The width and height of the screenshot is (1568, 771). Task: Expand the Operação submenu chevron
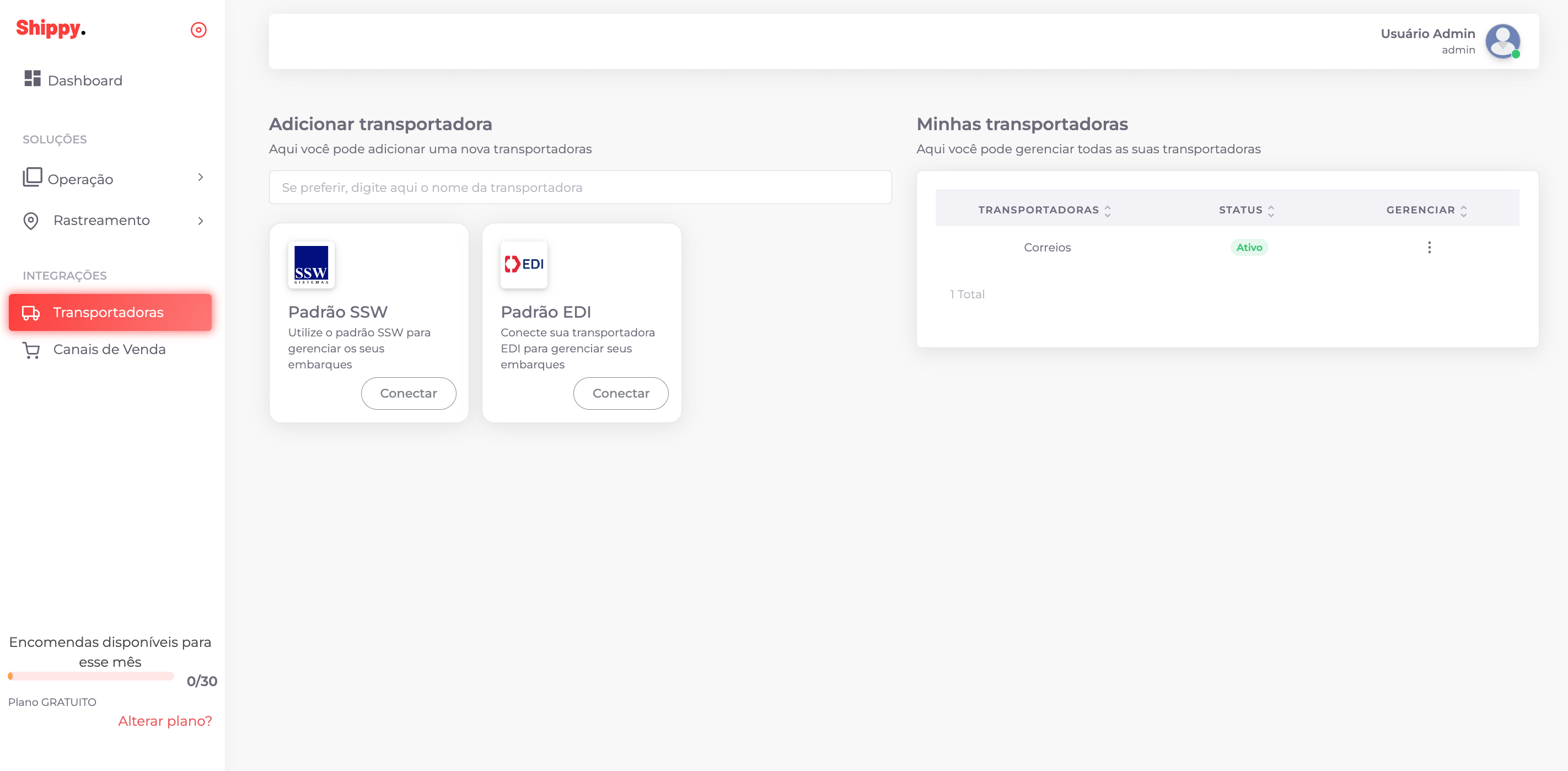[x=200, y=177]
